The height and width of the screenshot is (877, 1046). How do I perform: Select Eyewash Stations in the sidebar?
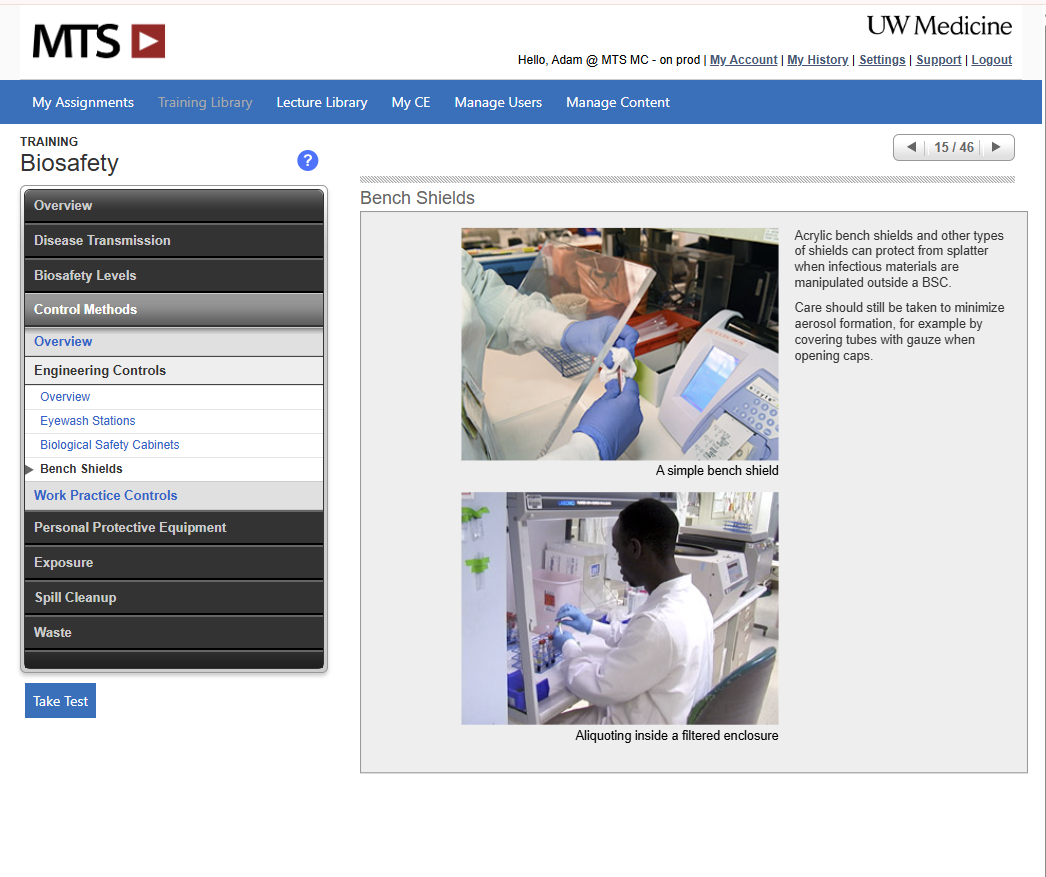click(88, 421)
